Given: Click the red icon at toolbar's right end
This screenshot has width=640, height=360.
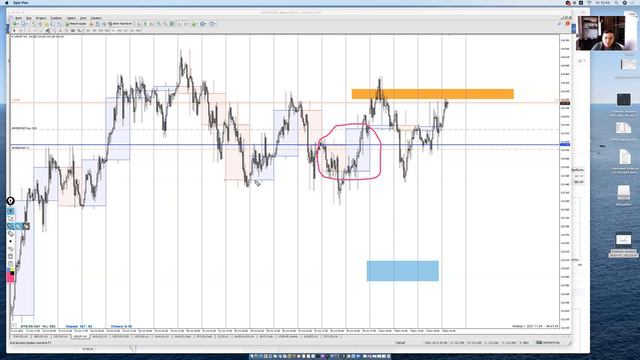Looking at the screenshot, I should click(x=568, y=24).
